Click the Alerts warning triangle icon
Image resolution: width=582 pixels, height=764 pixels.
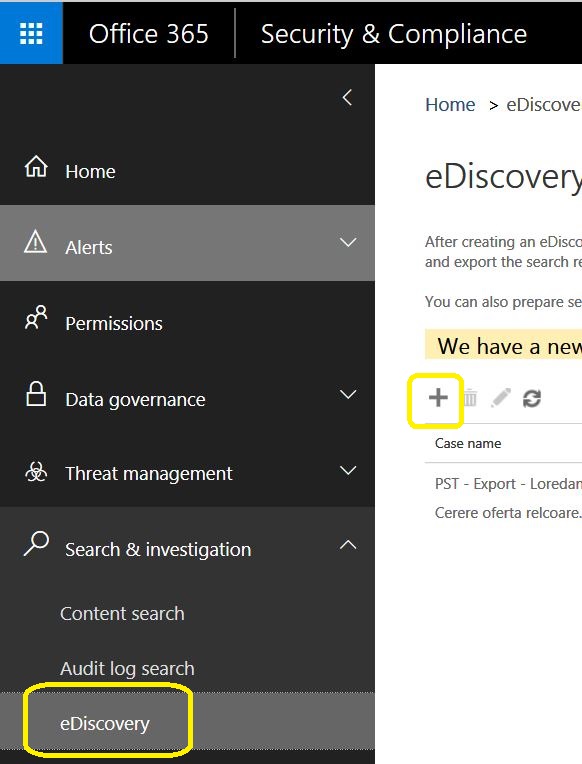pos(36,242)
